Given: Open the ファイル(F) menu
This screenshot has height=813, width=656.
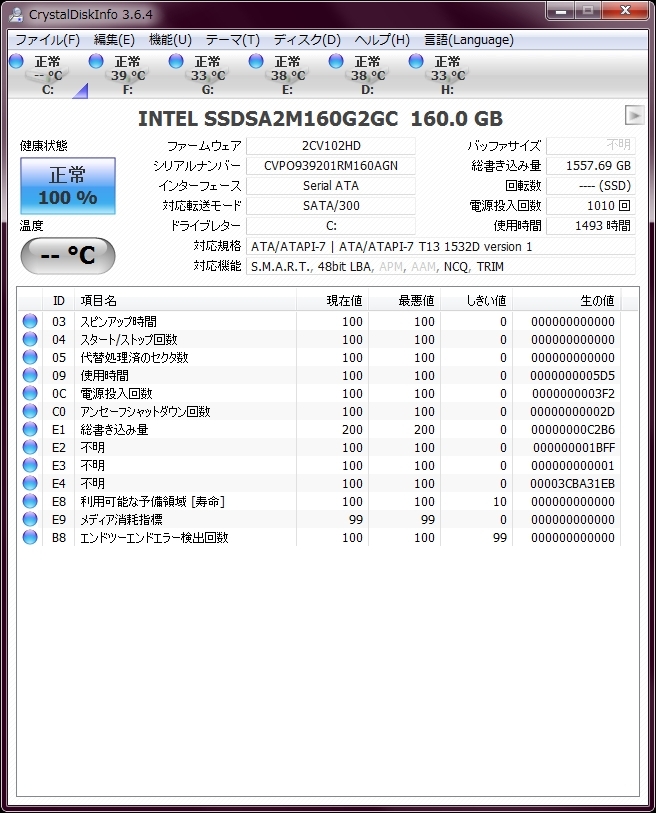Looking at the screenshot, I should (47, 40).
